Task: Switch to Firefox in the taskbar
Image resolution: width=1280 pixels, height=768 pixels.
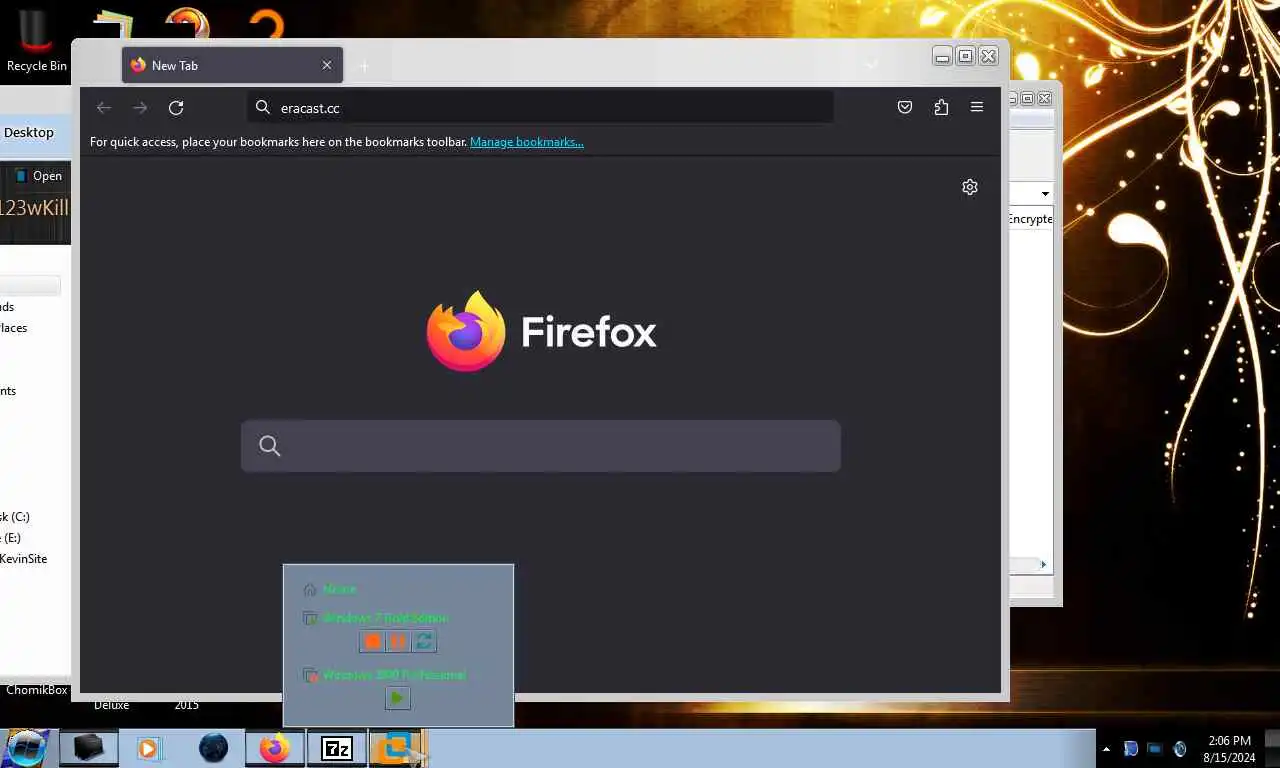Action: click(x=275, y=748)
